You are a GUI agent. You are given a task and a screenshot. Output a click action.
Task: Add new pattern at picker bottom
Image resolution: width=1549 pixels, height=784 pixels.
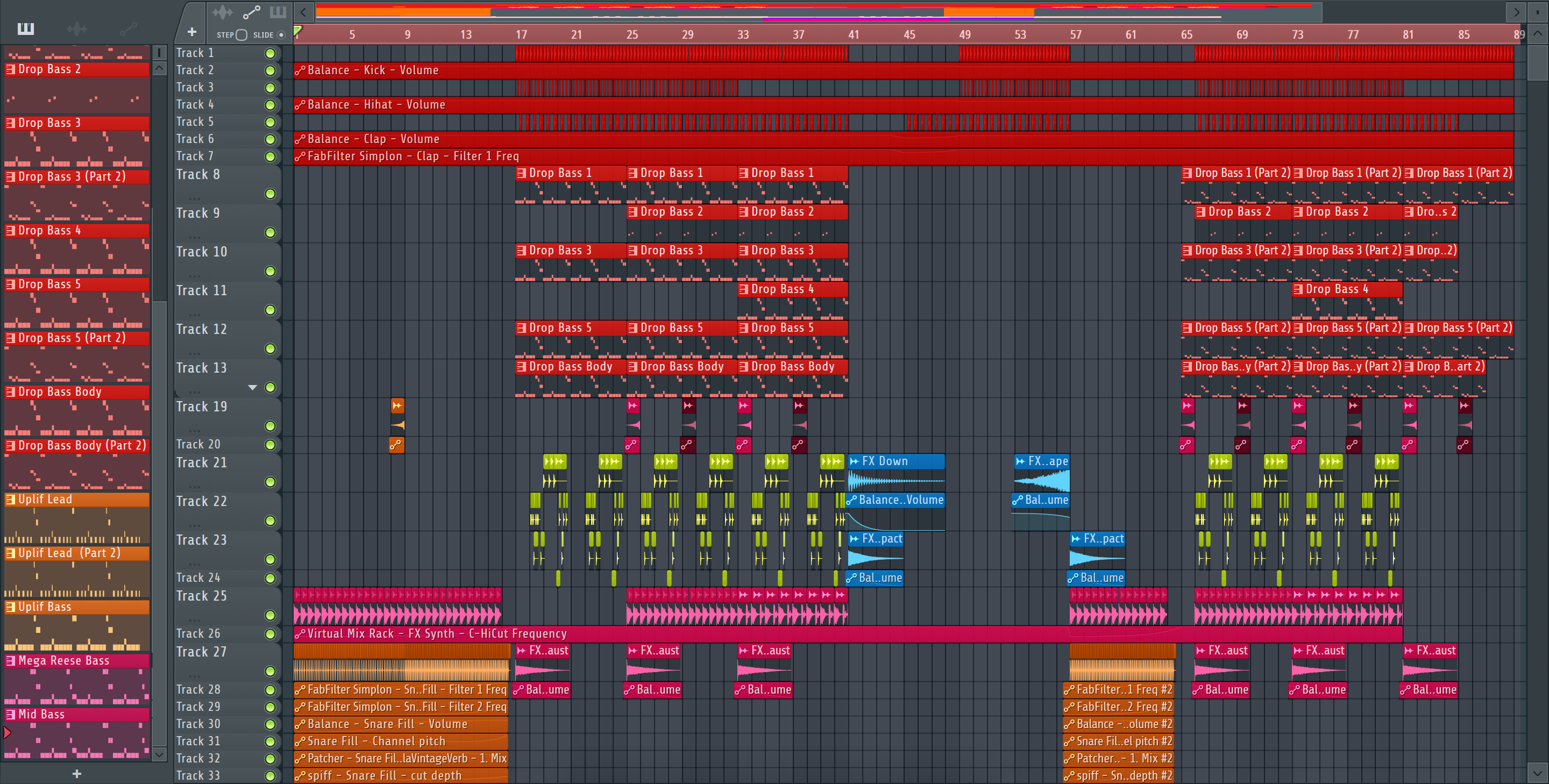76,774
